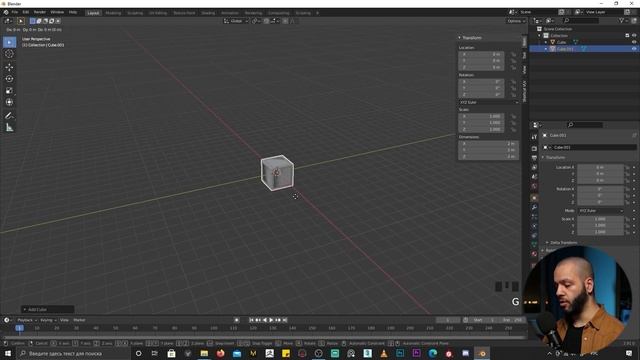Open the Edit menu
Image resolution: width=640 pixels, height=360 pixels.
pos(25,12)
